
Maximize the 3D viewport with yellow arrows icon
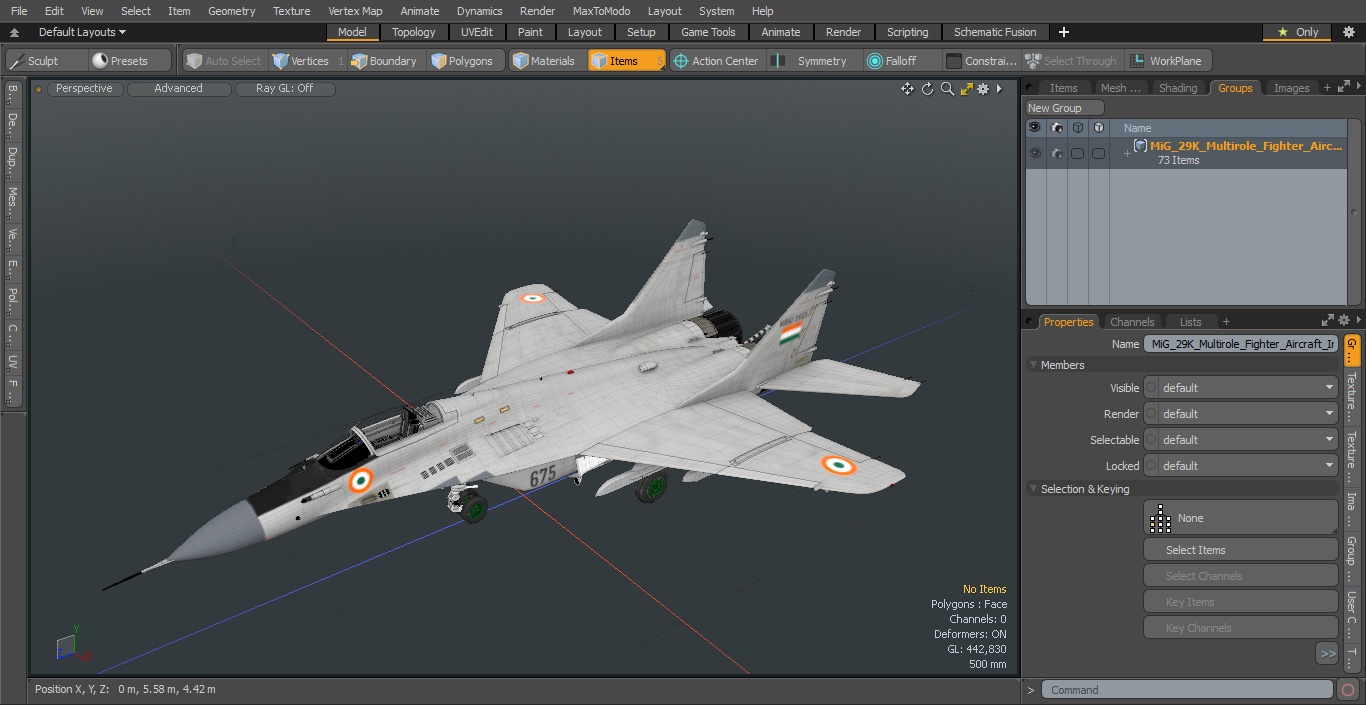(x=966, y=89)
